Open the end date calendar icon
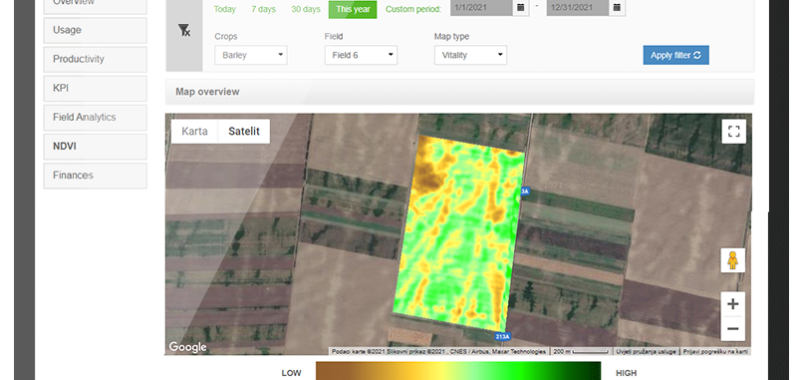The height and width of the screenshot is (380, 800). click(616, 7)
